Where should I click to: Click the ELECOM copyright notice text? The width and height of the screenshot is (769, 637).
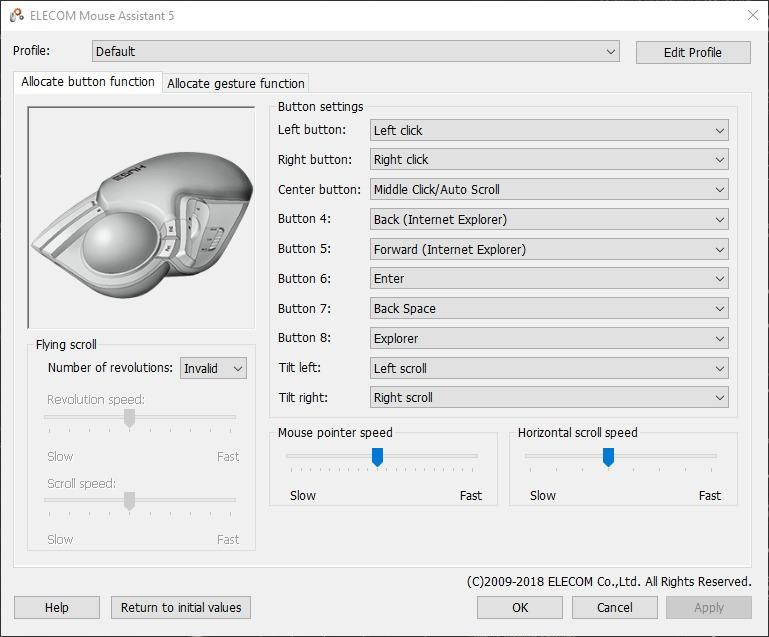(609, 582)
